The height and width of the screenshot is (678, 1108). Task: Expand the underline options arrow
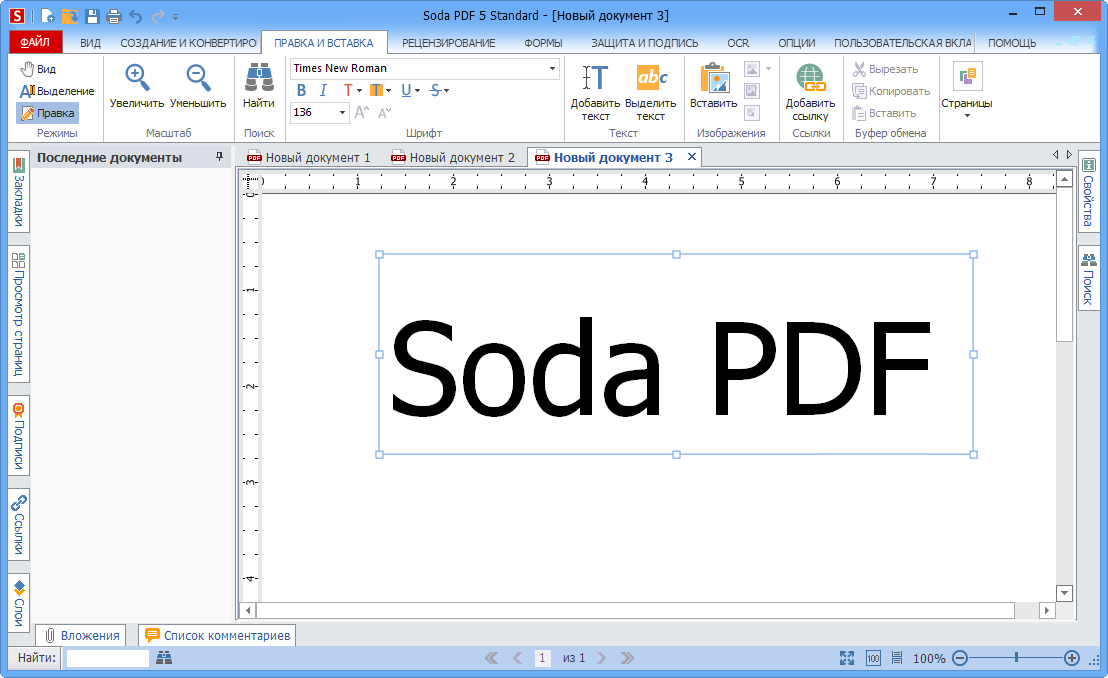click(417, 90)
